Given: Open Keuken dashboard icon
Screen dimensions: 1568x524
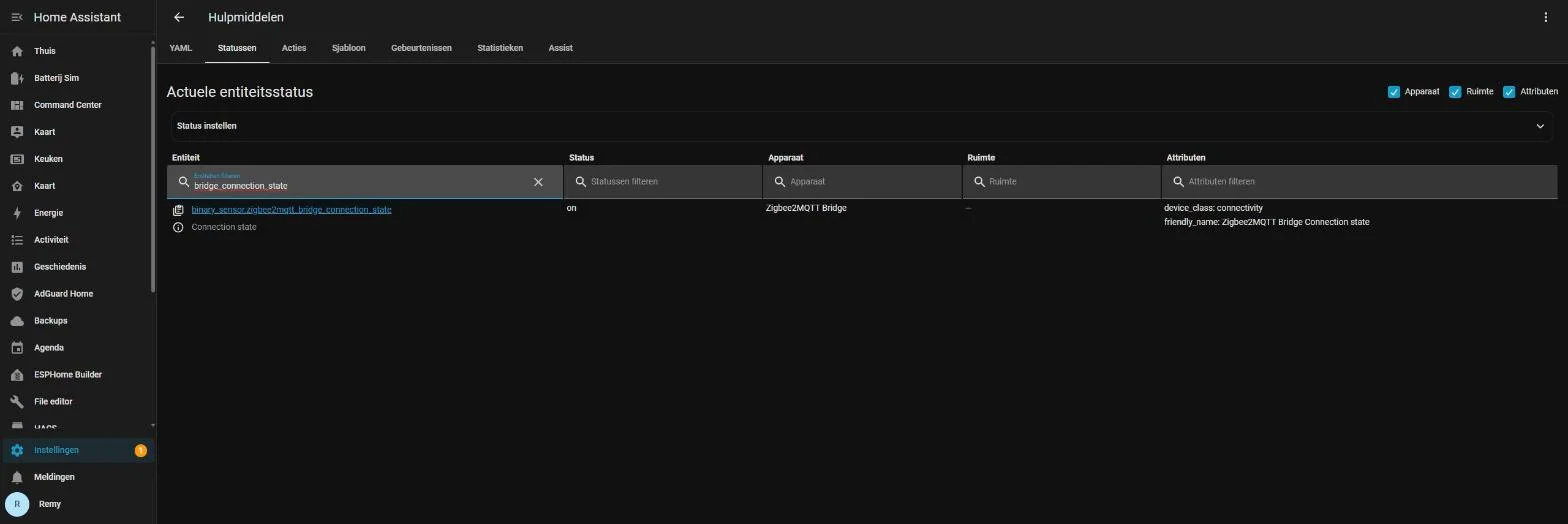Looking at the screenshot, I should point(17,159).
